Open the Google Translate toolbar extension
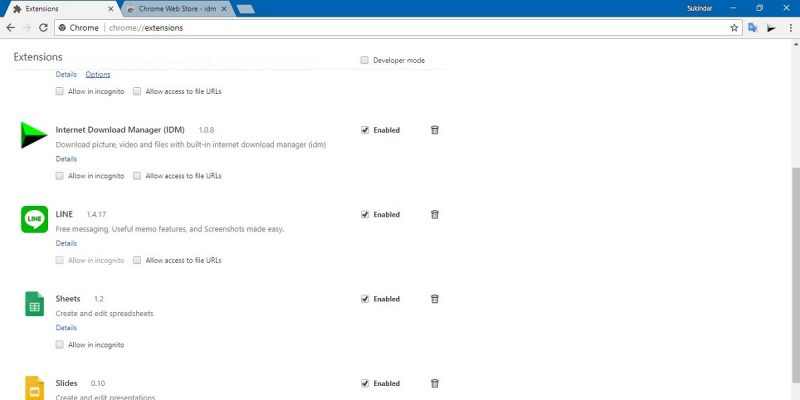This screenshot has width=800, height=400. pyautogui.click(x=752, y=28)
